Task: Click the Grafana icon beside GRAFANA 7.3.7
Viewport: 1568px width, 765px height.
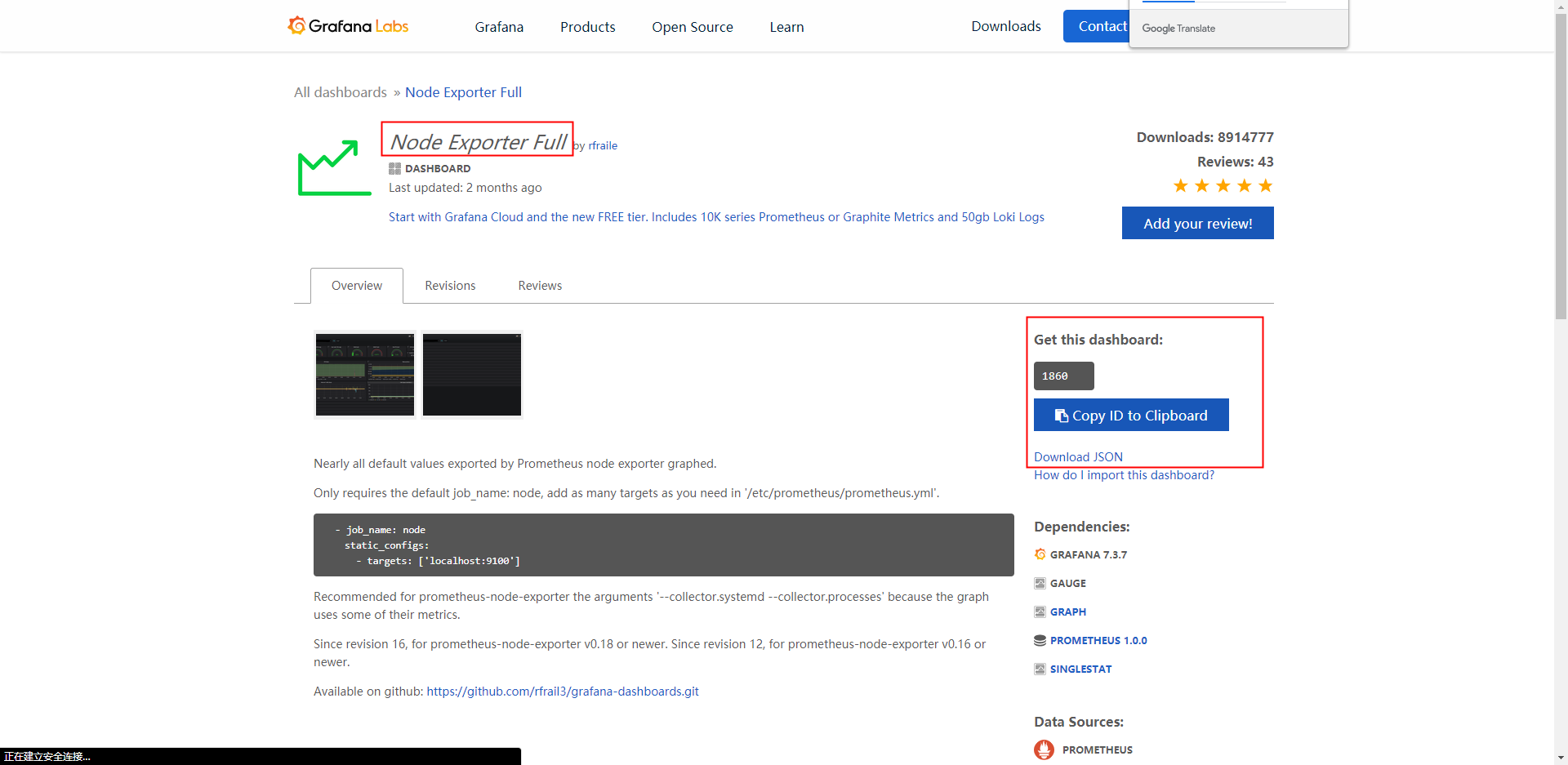Action: point(1040,554)
